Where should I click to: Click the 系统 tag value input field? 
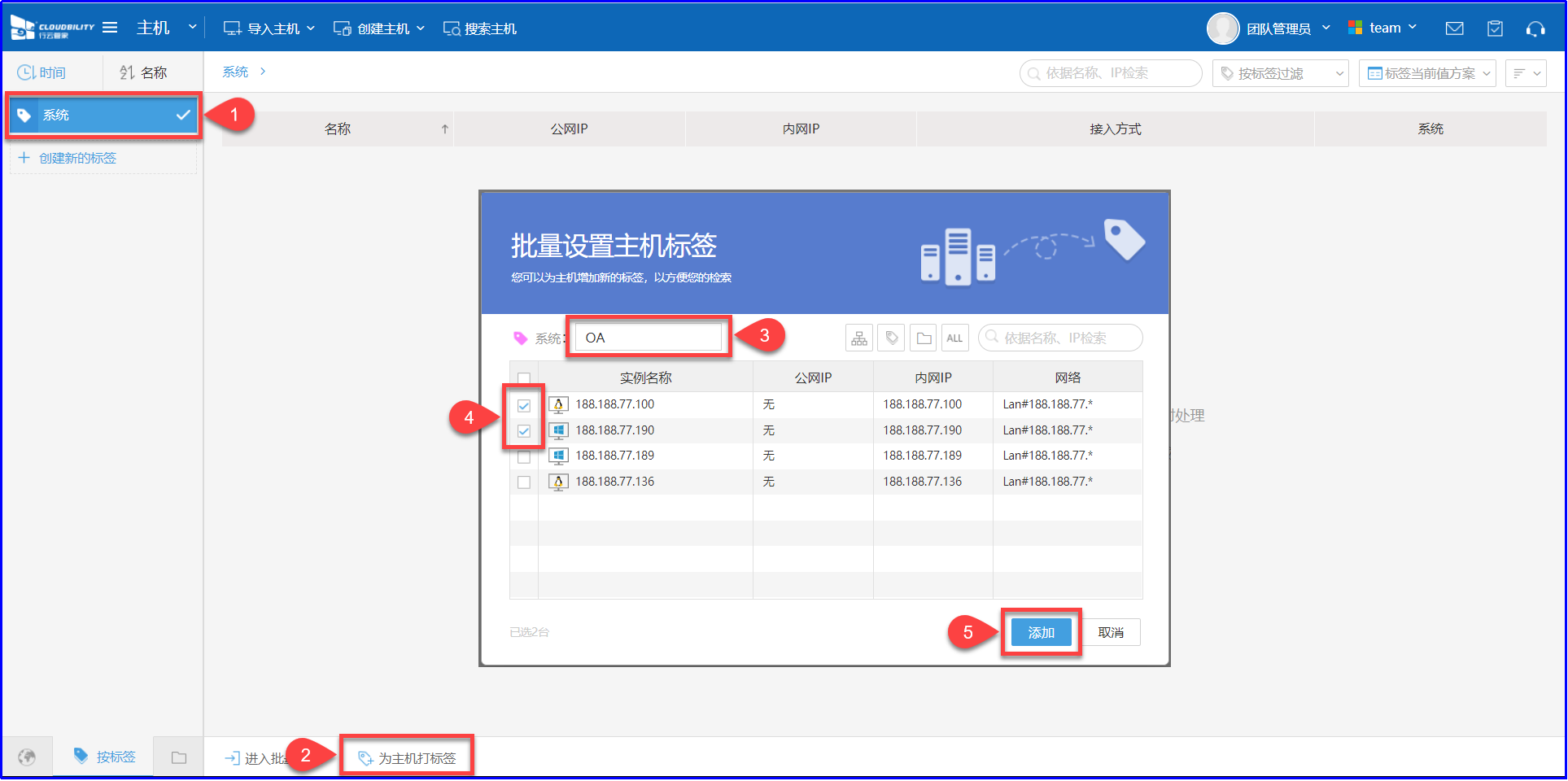pos(649,338)
